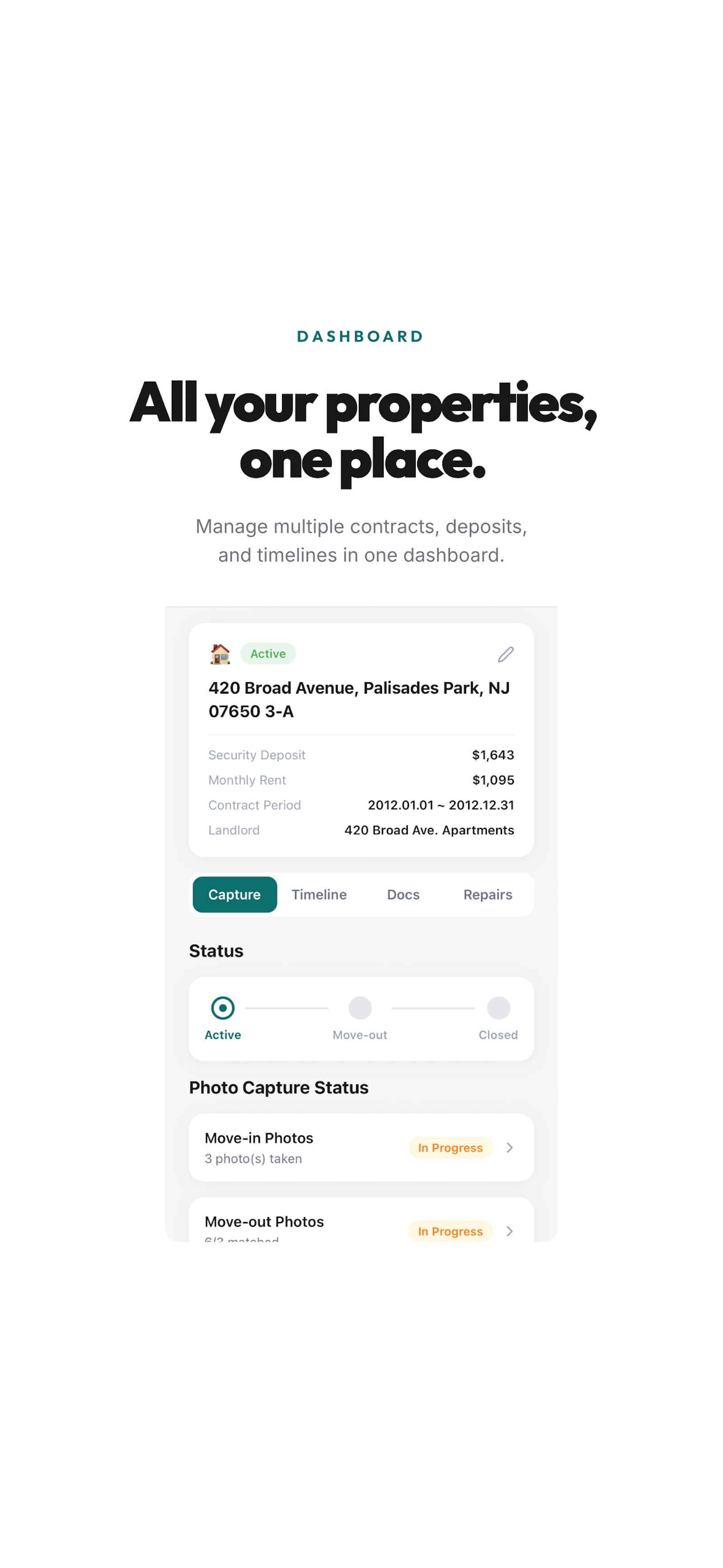Switch to the Timeline tab

pyautogui.click(x=319, y=894)
